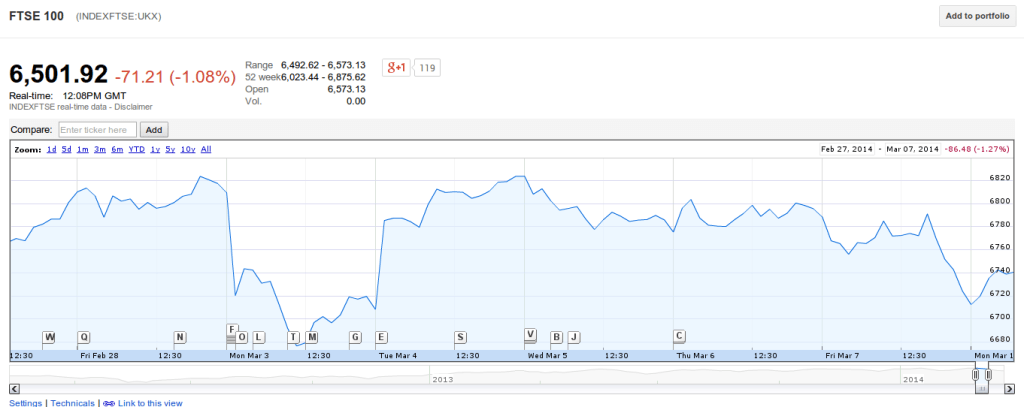1024x407 pixels.
Task: Click the Open value 6,573.13
Action: tap(346, 89)
